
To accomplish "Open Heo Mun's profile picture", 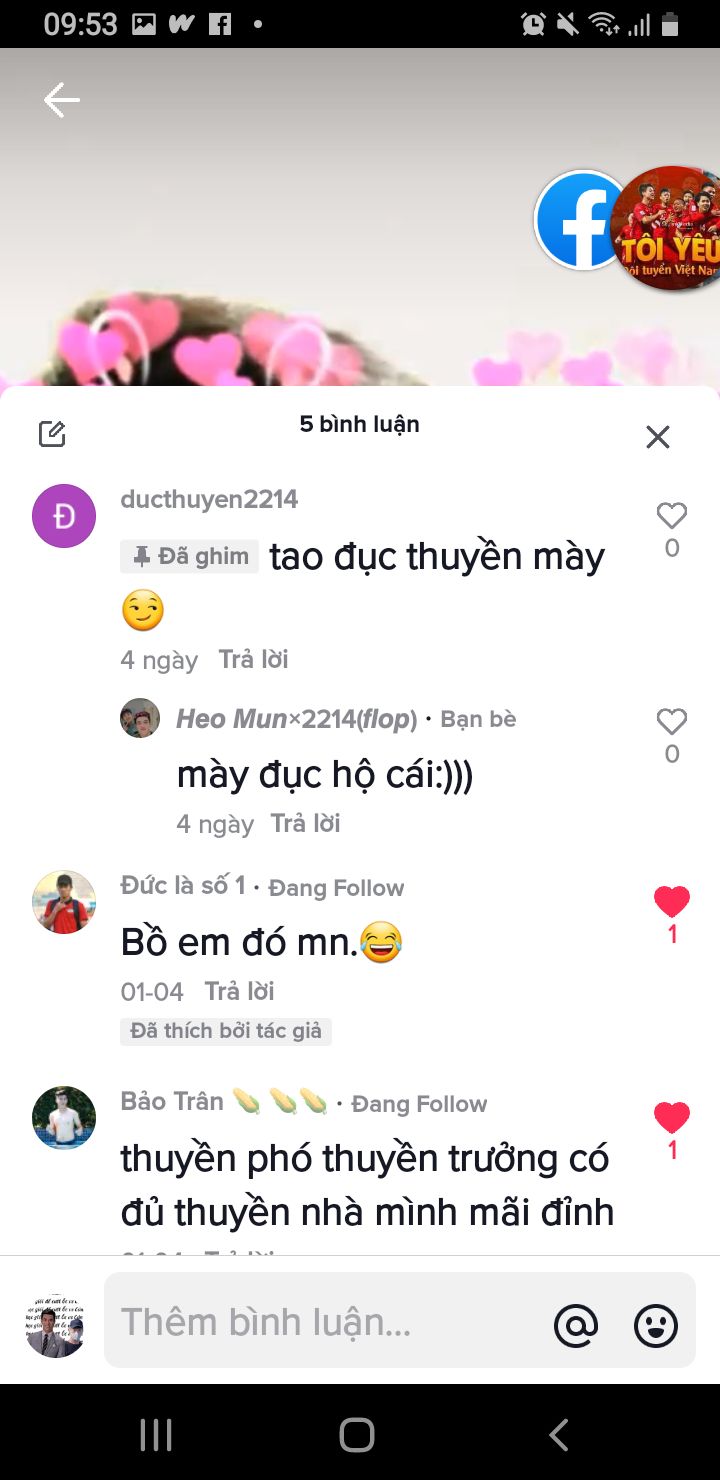I will point(140,718).
